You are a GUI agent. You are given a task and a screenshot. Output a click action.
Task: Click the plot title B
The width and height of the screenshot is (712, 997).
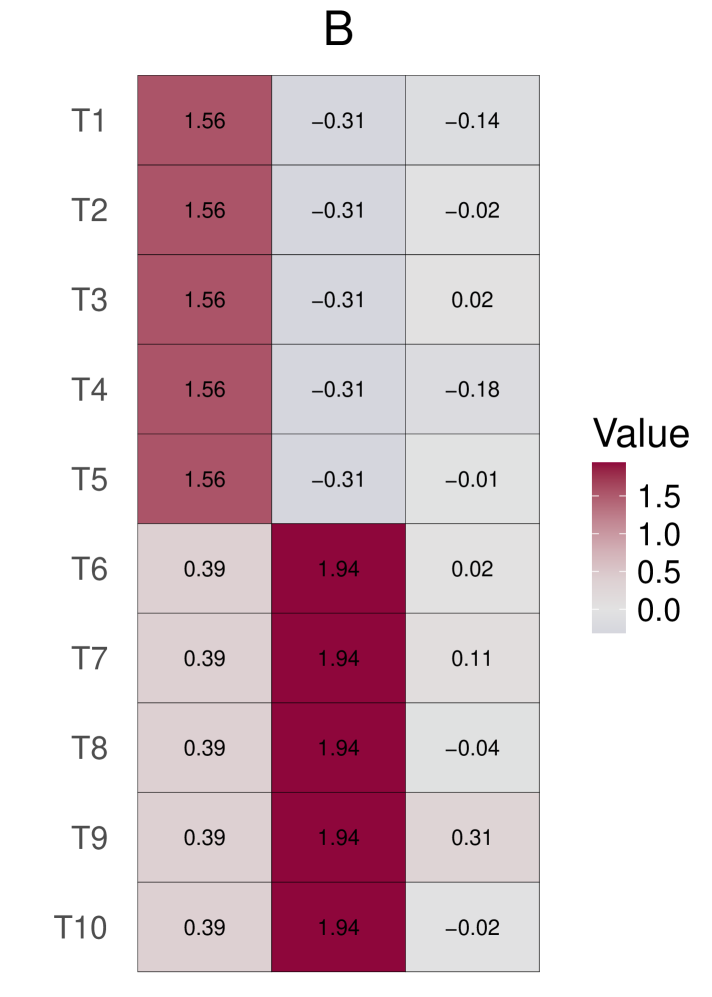pos(339,31)
